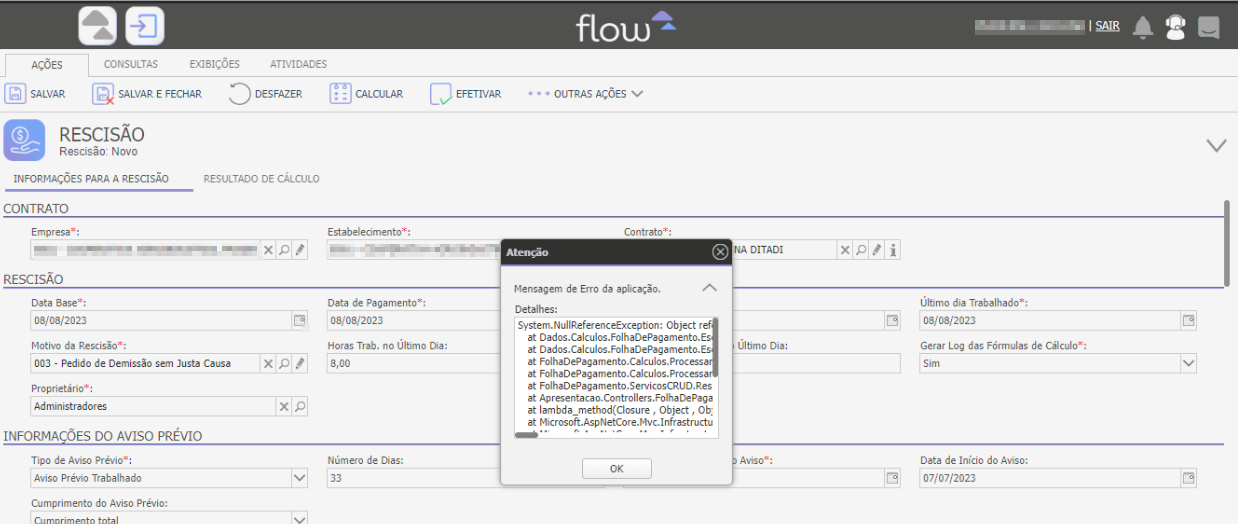The image size is (1238, 524).
Task: Switch to Resultado de Cálculo tab
Action: (x=261, y=179)
